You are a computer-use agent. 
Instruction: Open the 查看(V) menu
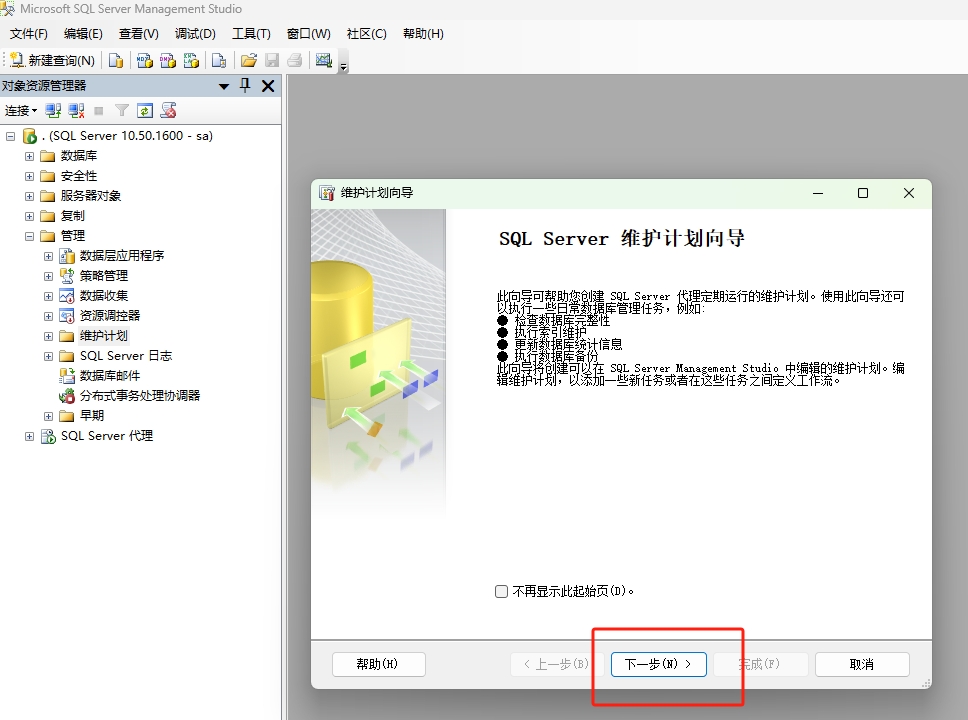click(x=139, y=34)
